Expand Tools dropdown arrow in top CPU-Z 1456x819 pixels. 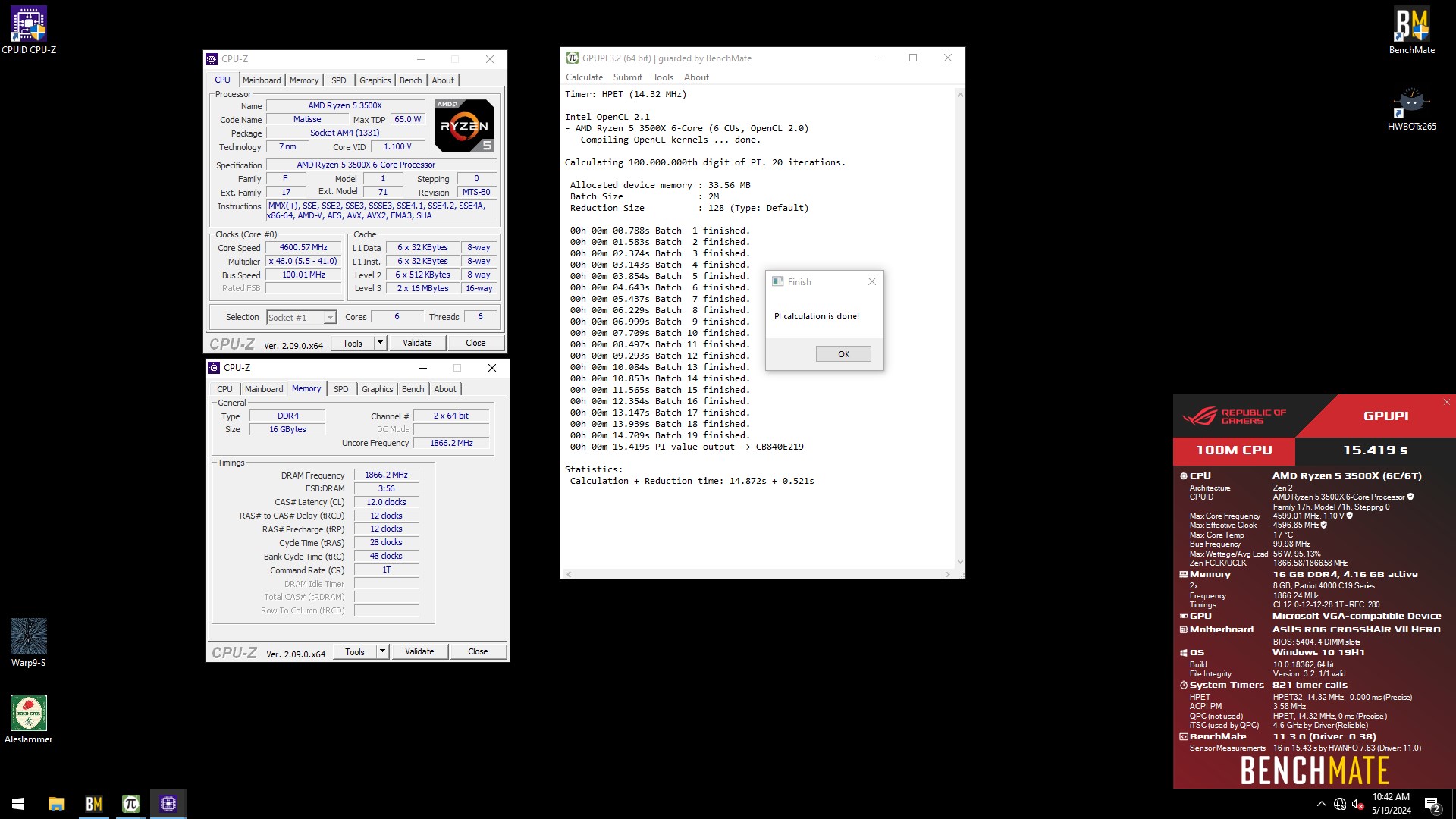click(381, 343)
